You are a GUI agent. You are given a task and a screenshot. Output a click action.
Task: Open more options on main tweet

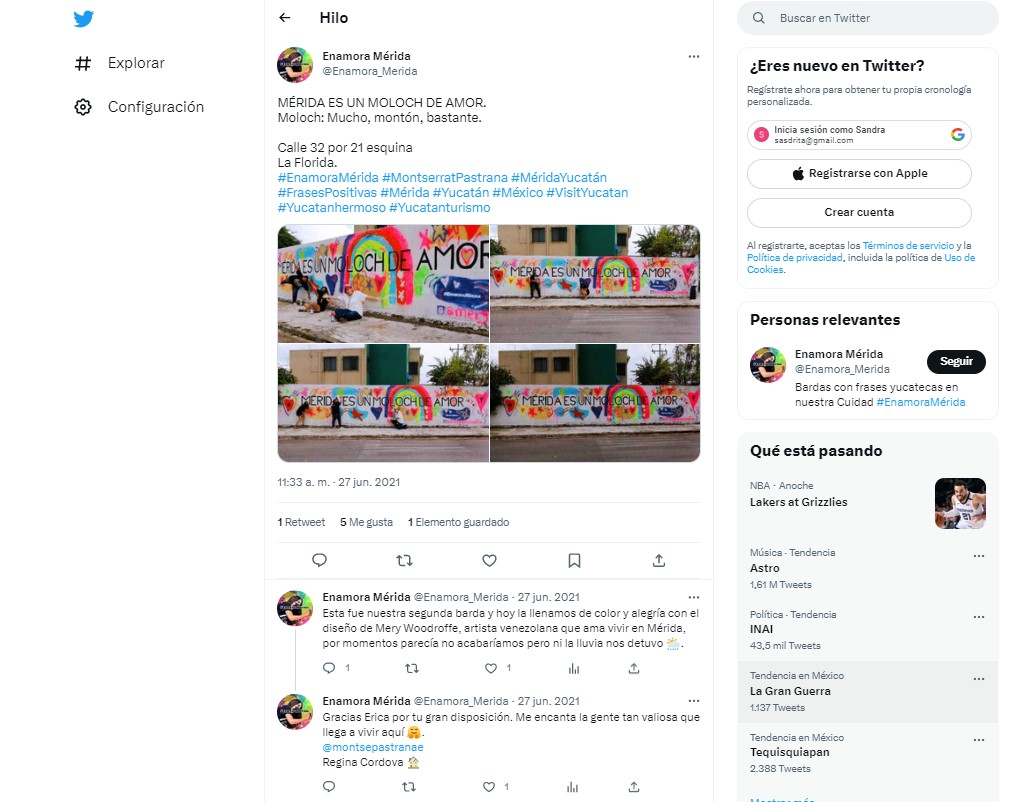click(x=694, y=56)
